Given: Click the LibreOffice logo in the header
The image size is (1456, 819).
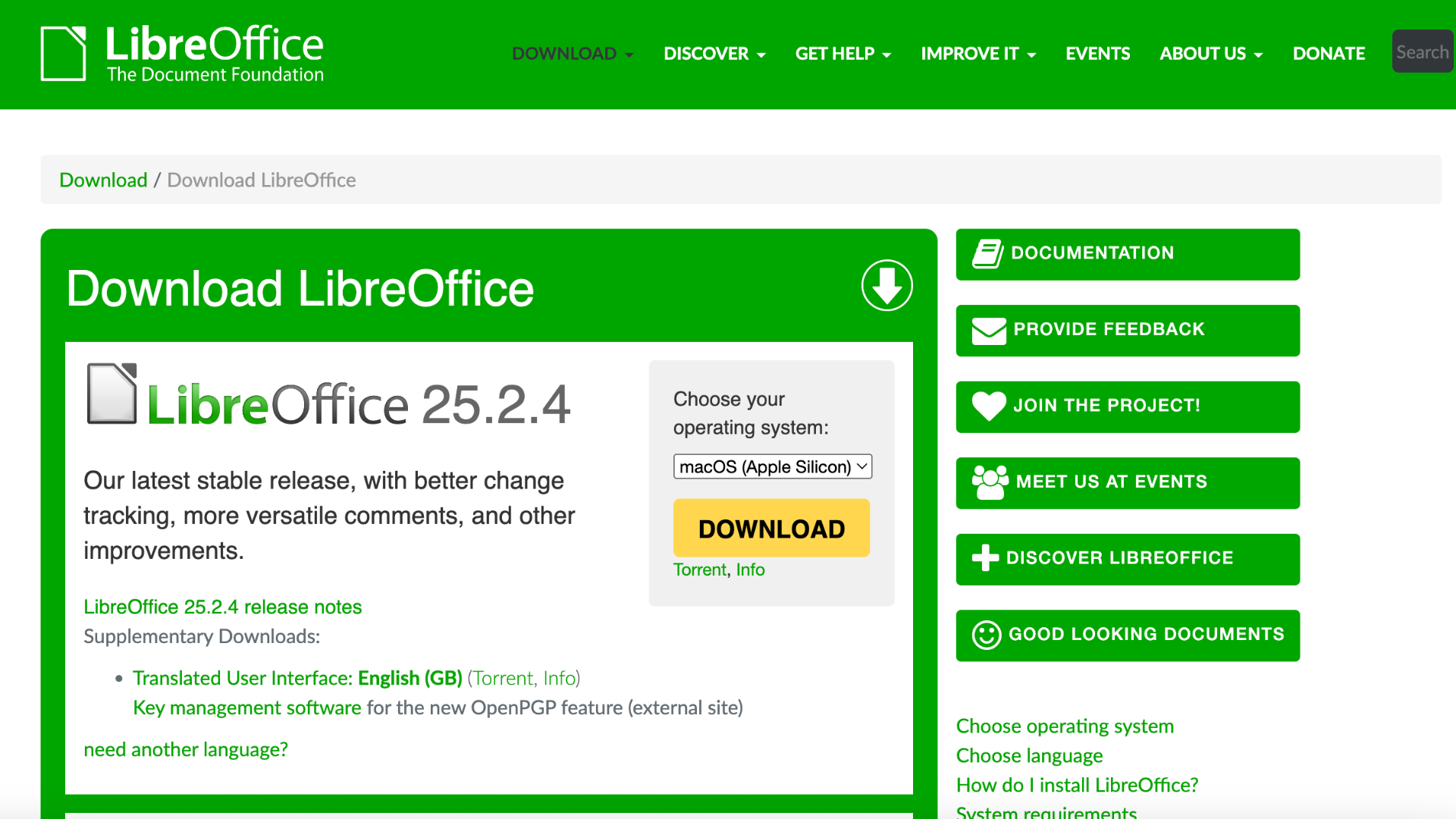Looking at the screenshot, I should tap(182, 52).
